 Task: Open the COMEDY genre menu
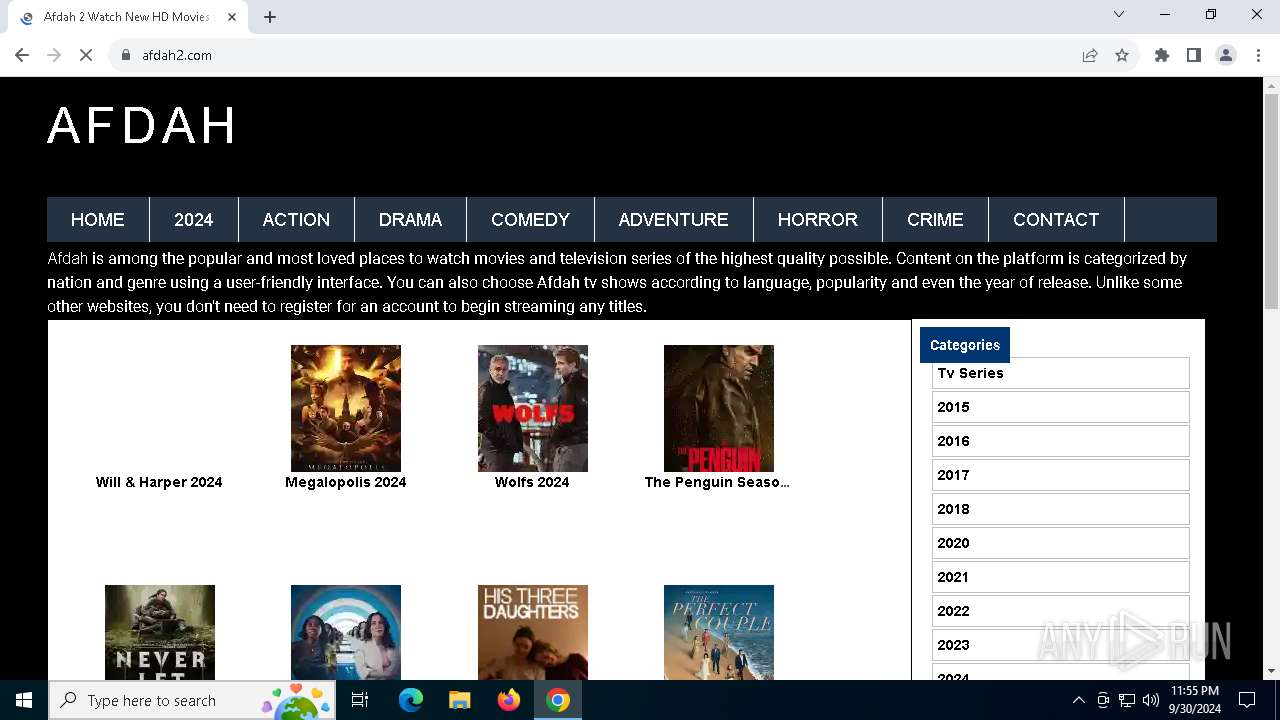(530, 220)
